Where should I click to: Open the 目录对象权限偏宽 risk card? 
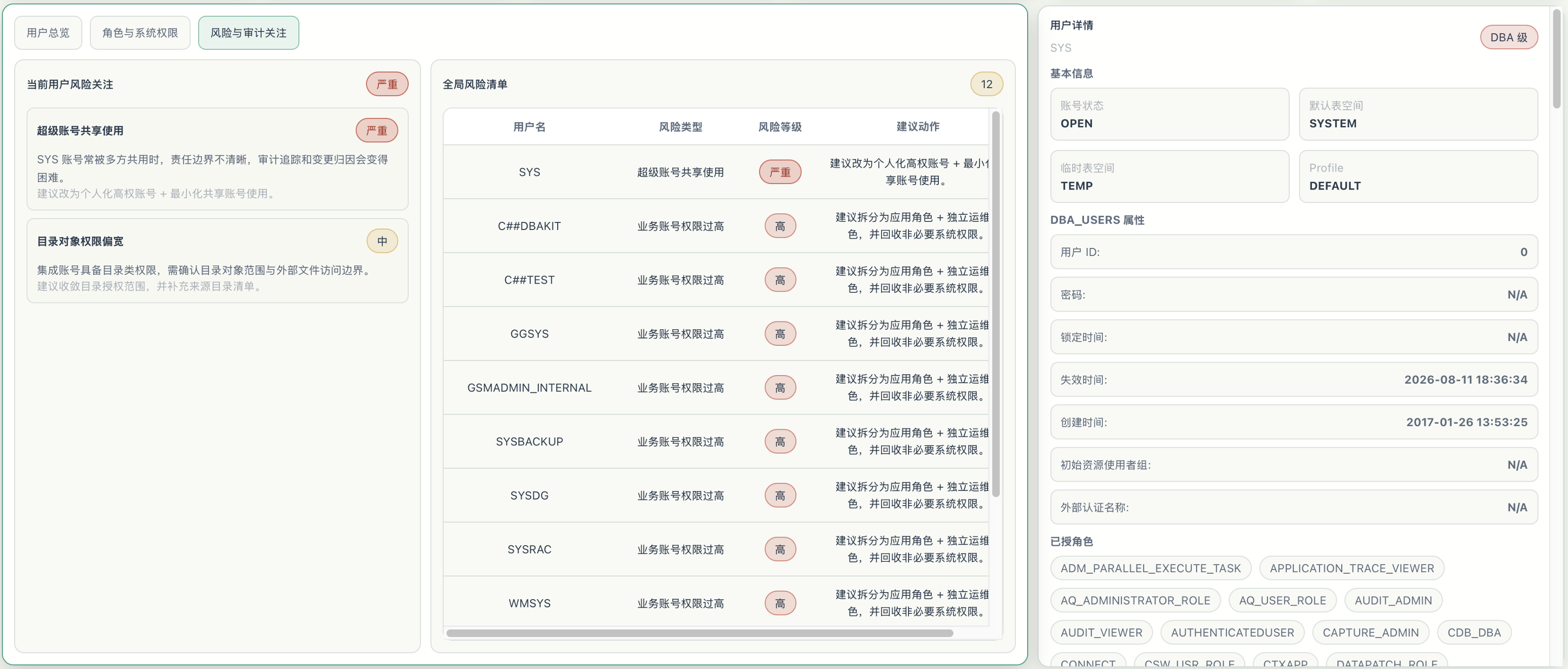point(217,261)
